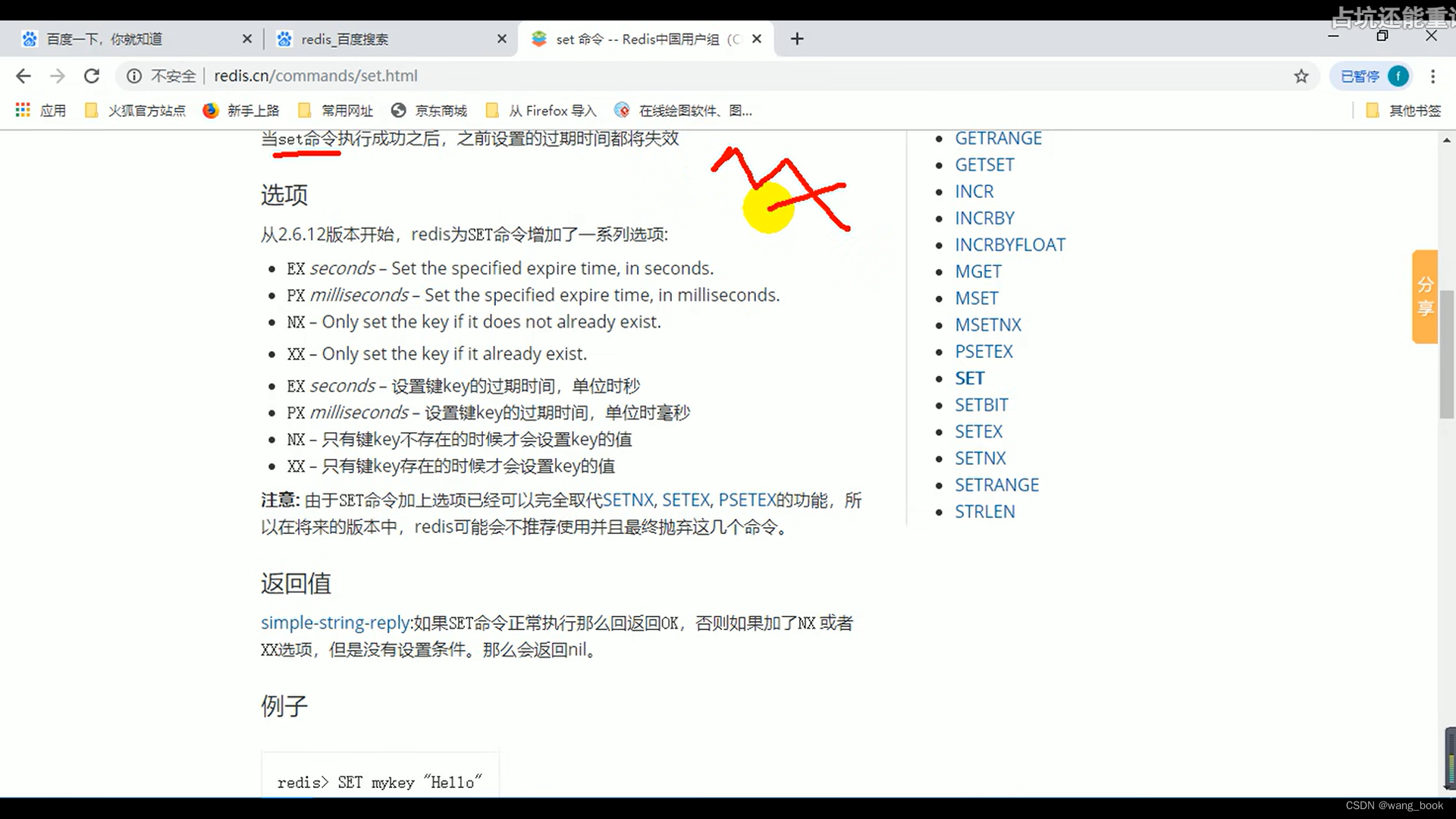Image resolution: width=1456 pixels, height=819 pixels.
Task: Open the 应用 apps grid shortcut
Action: (41, 111)
